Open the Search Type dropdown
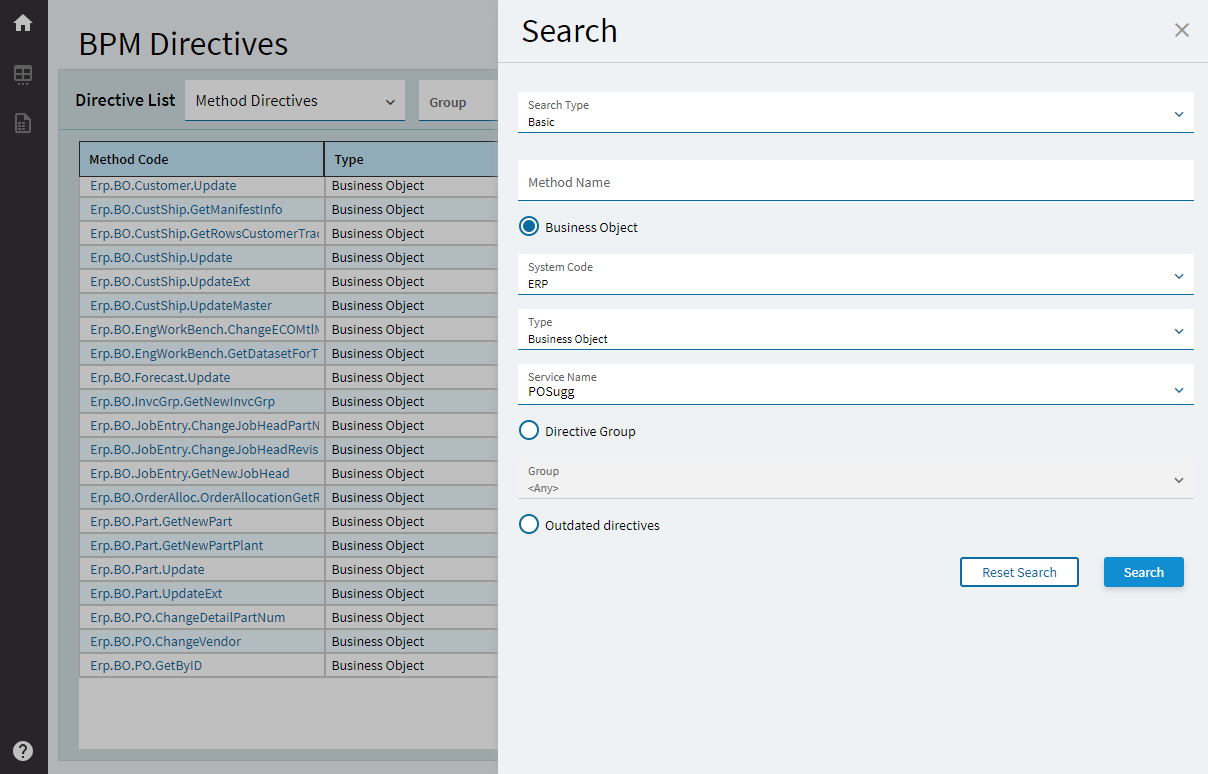The image size is (1208, 774). point(856,113)
